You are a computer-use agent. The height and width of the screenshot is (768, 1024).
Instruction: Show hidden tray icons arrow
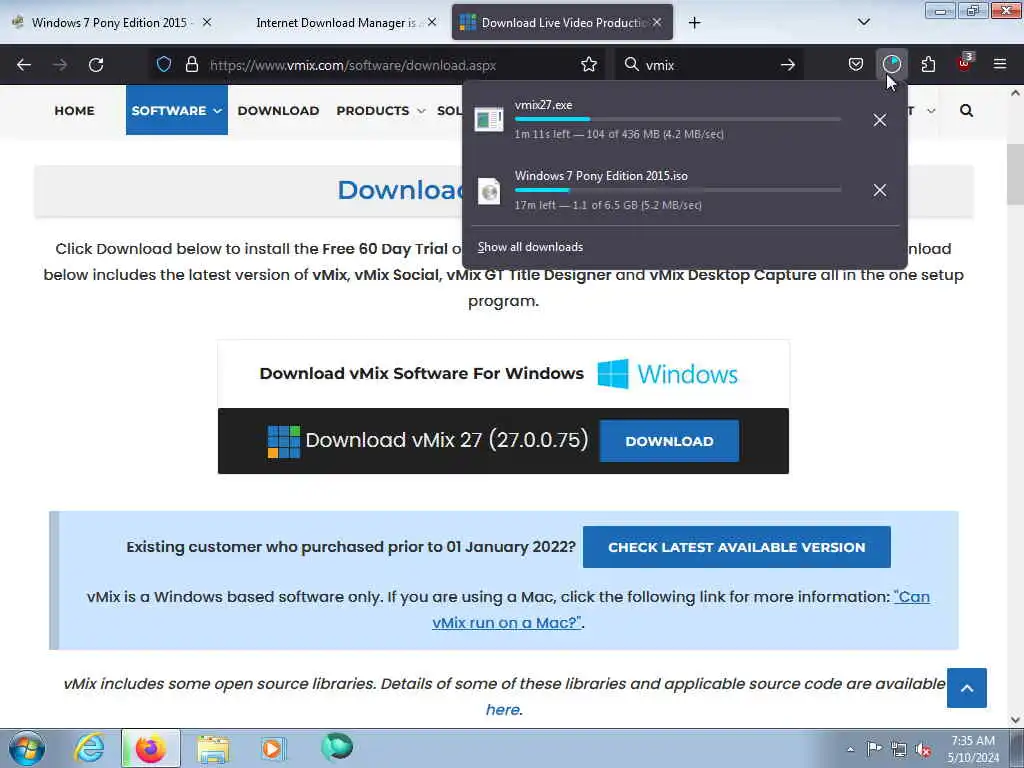[x=850, y=749]
